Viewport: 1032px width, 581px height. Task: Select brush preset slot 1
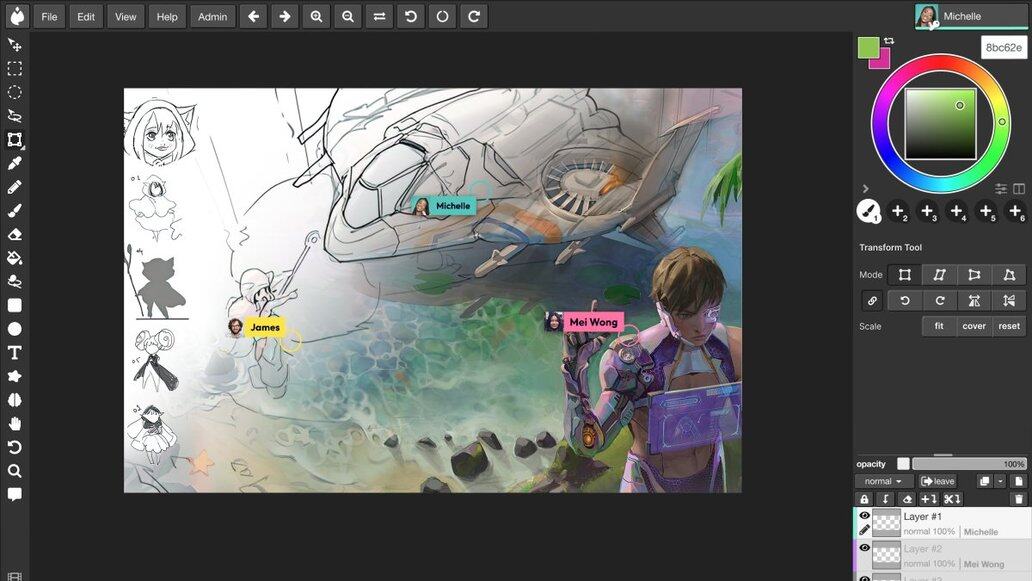869,211
